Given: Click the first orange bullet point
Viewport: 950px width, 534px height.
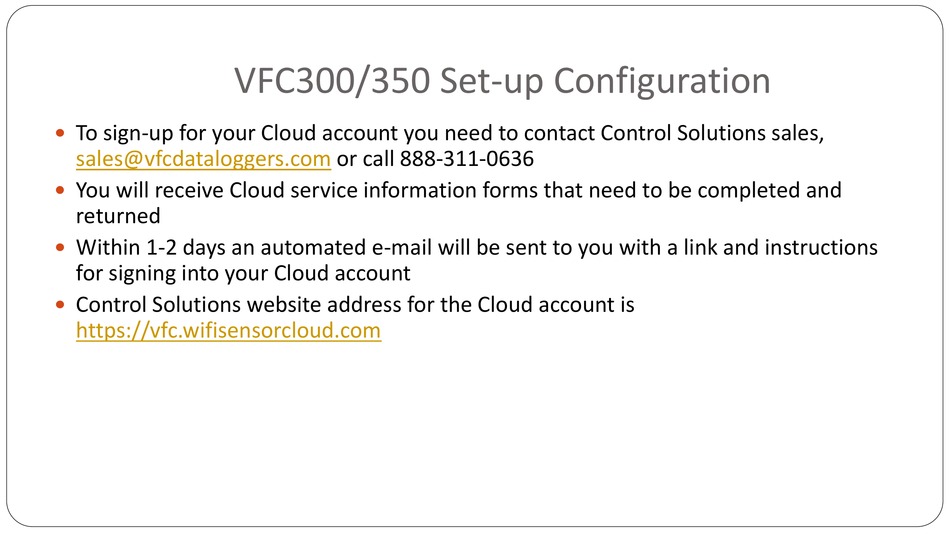Looking at the screenshot, I should tap(59, 133).
